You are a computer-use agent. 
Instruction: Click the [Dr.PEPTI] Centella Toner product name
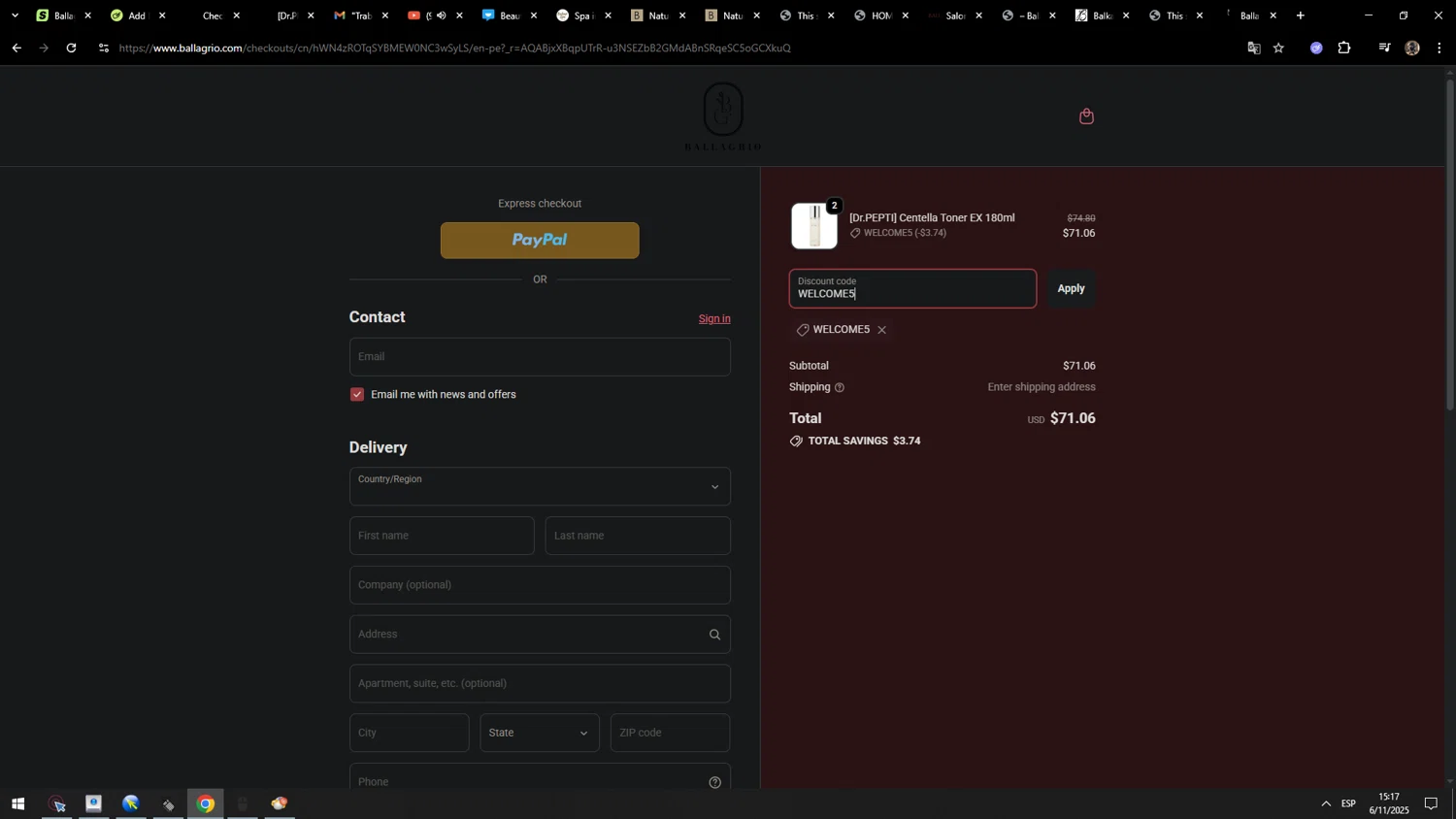click(932, 218)
